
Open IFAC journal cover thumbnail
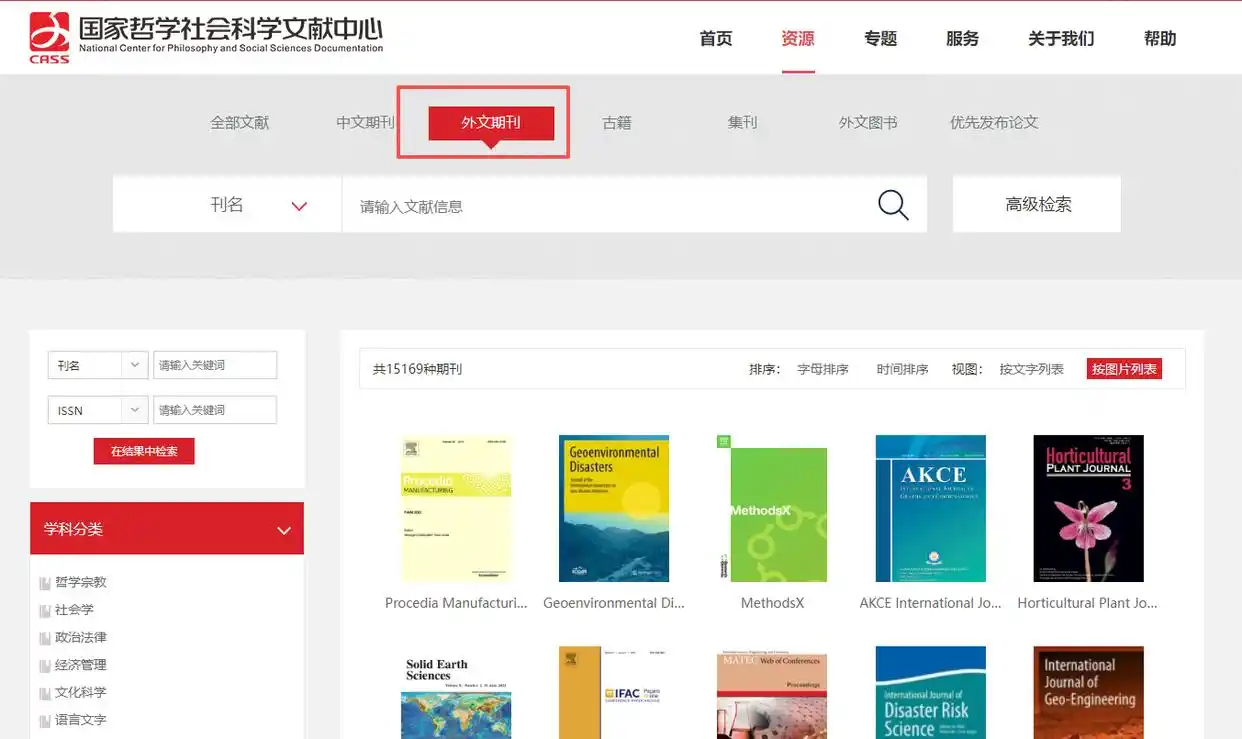(614, 693)
